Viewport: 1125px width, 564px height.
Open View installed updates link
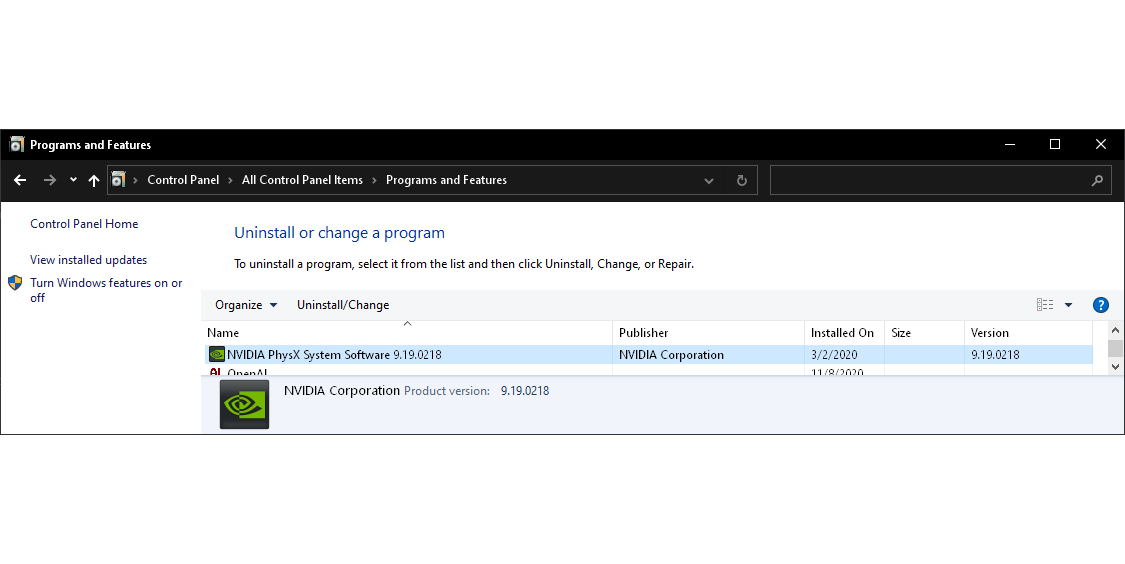88,260
